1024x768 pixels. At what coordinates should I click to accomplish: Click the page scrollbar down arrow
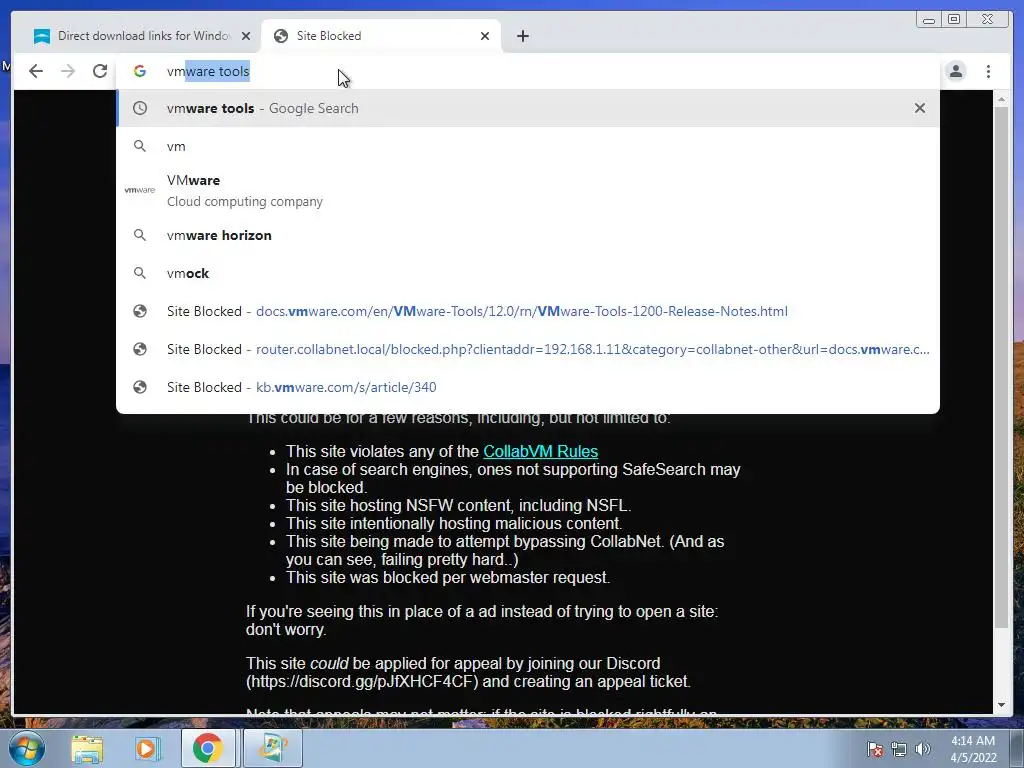(1001, 705)
